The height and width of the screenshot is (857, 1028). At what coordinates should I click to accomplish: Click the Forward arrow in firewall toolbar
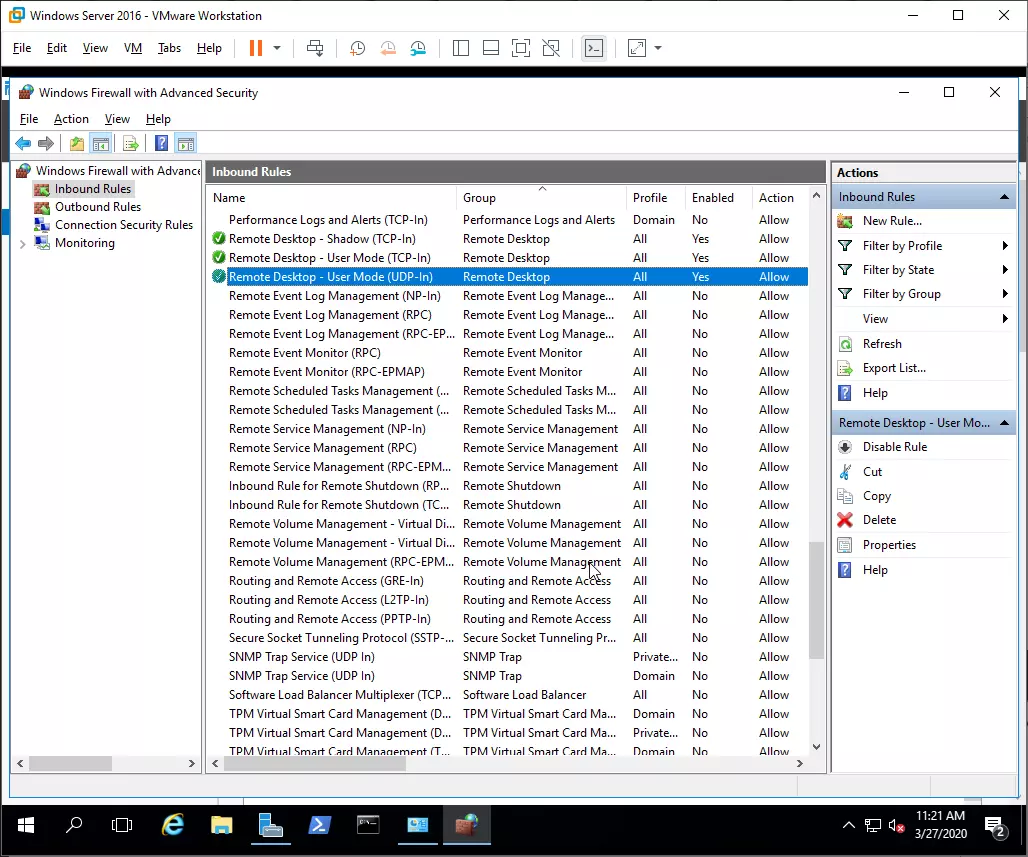pyautogui.click(x=46, y=143)
